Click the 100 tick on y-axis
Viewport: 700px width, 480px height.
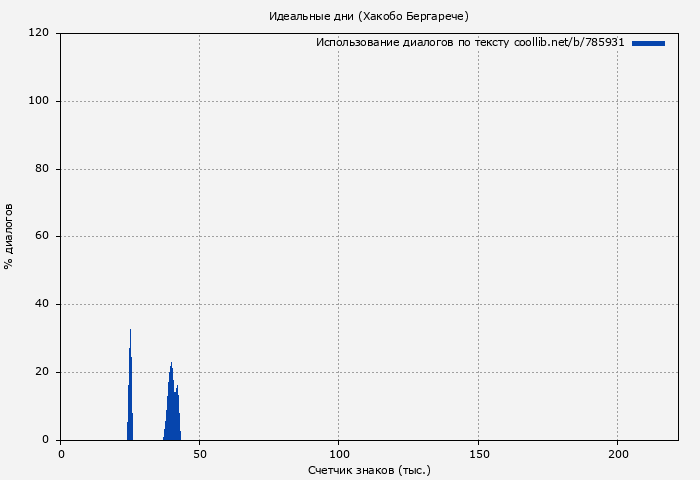[x=40, y=101]
